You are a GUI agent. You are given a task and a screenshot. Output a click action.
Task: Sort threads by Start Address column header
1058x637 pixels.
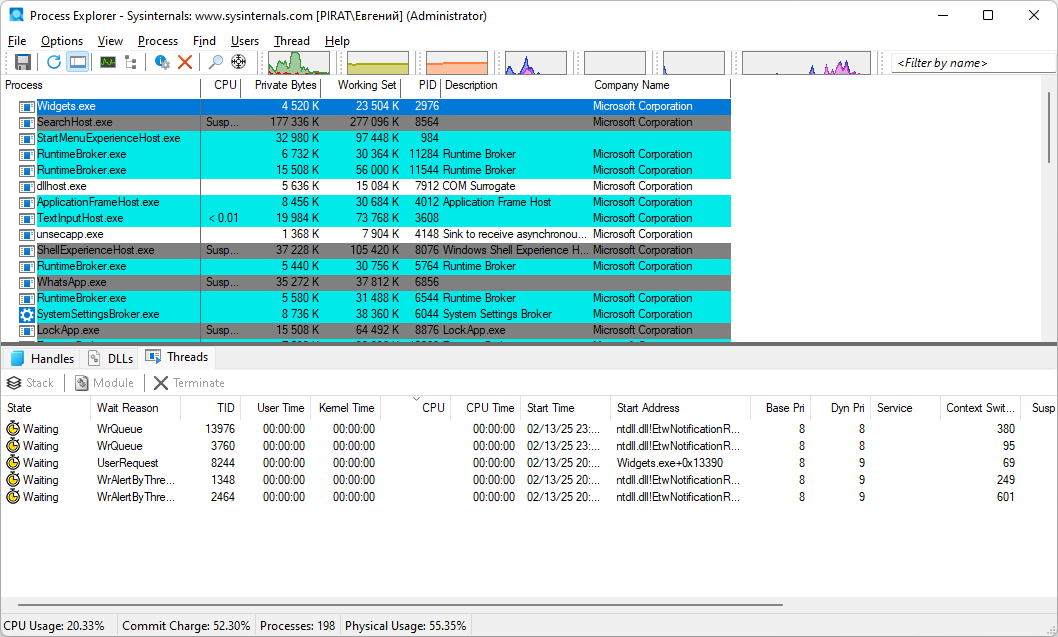click(x=681, y=408)
